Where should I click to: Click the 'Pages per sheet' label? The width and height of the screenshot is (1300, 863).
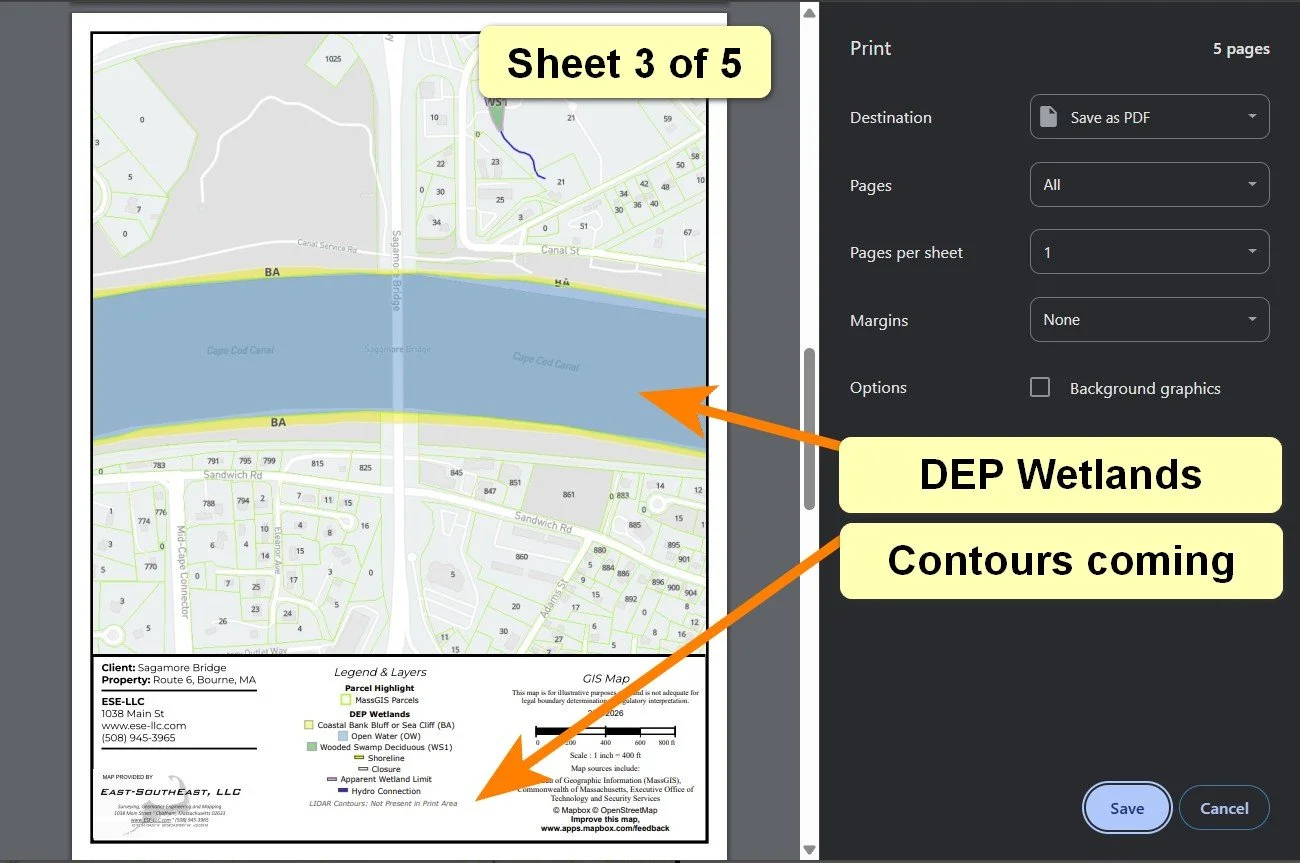tap(906, 253)
